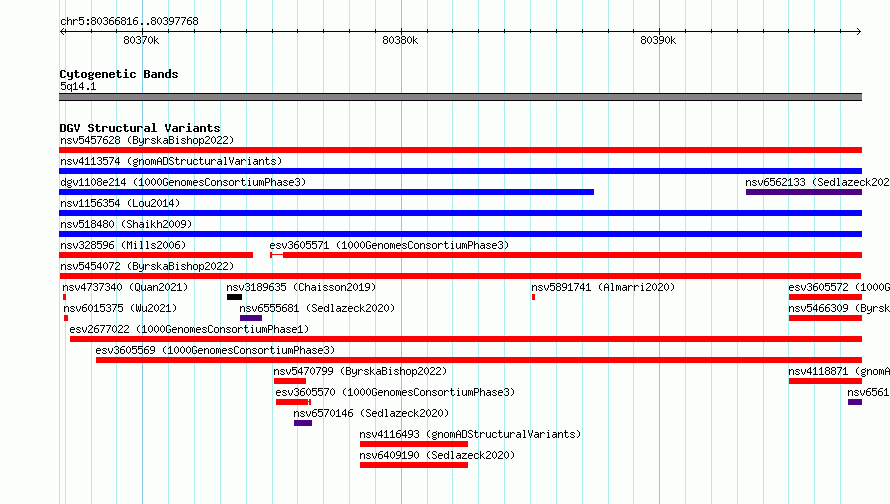Click the esv3605570 (1000GenomesConsortiumPhase3) label
This screenshot has height=504, width=890.
click(x=395, y=392)
